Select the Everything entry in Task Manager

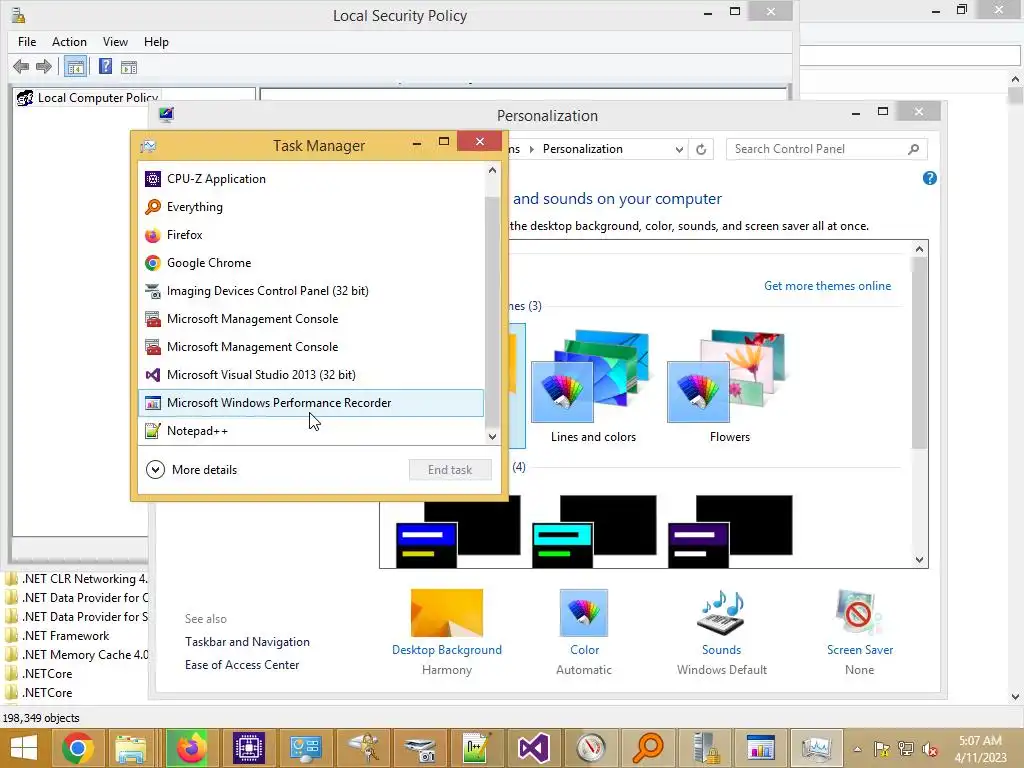click(311, 207)
